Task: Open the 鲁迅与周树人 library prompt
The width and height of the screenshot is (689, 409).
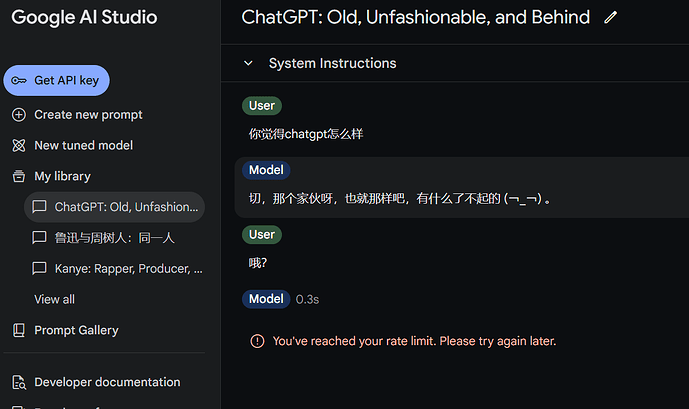Action: [x=114, y=238]
